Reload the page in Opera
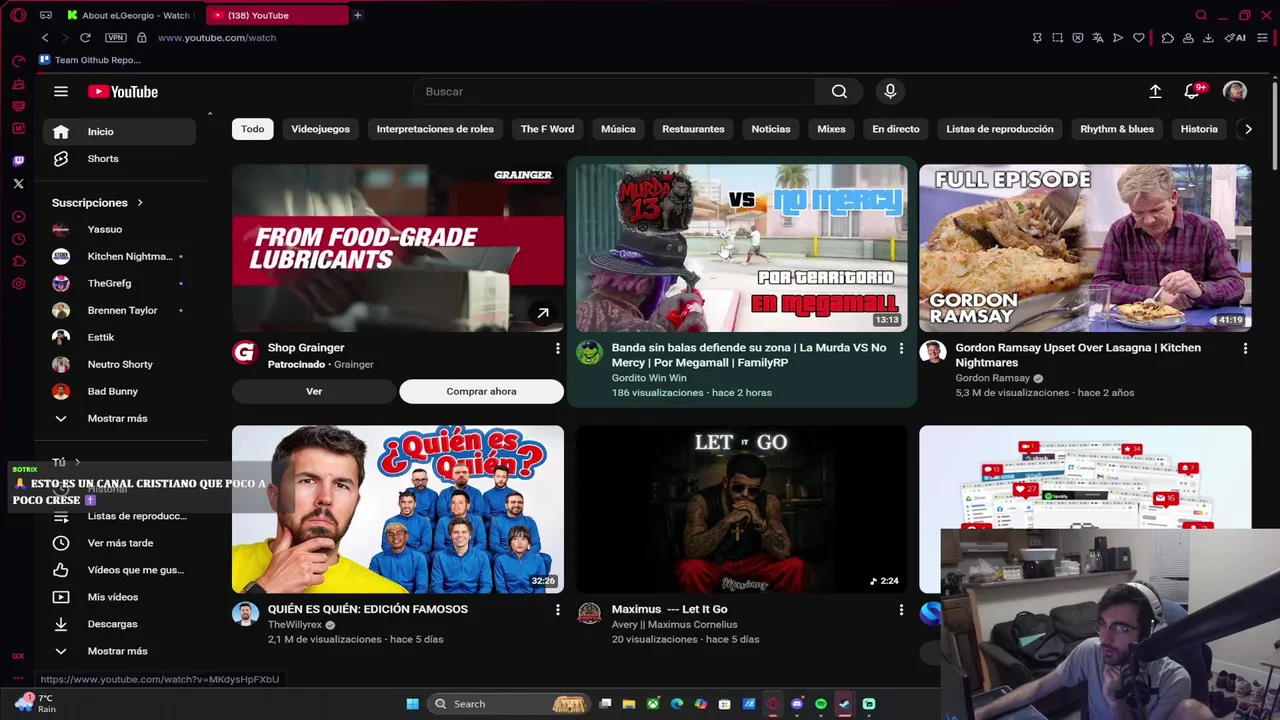The image size is (1280, 720). [x=85, y=37]
